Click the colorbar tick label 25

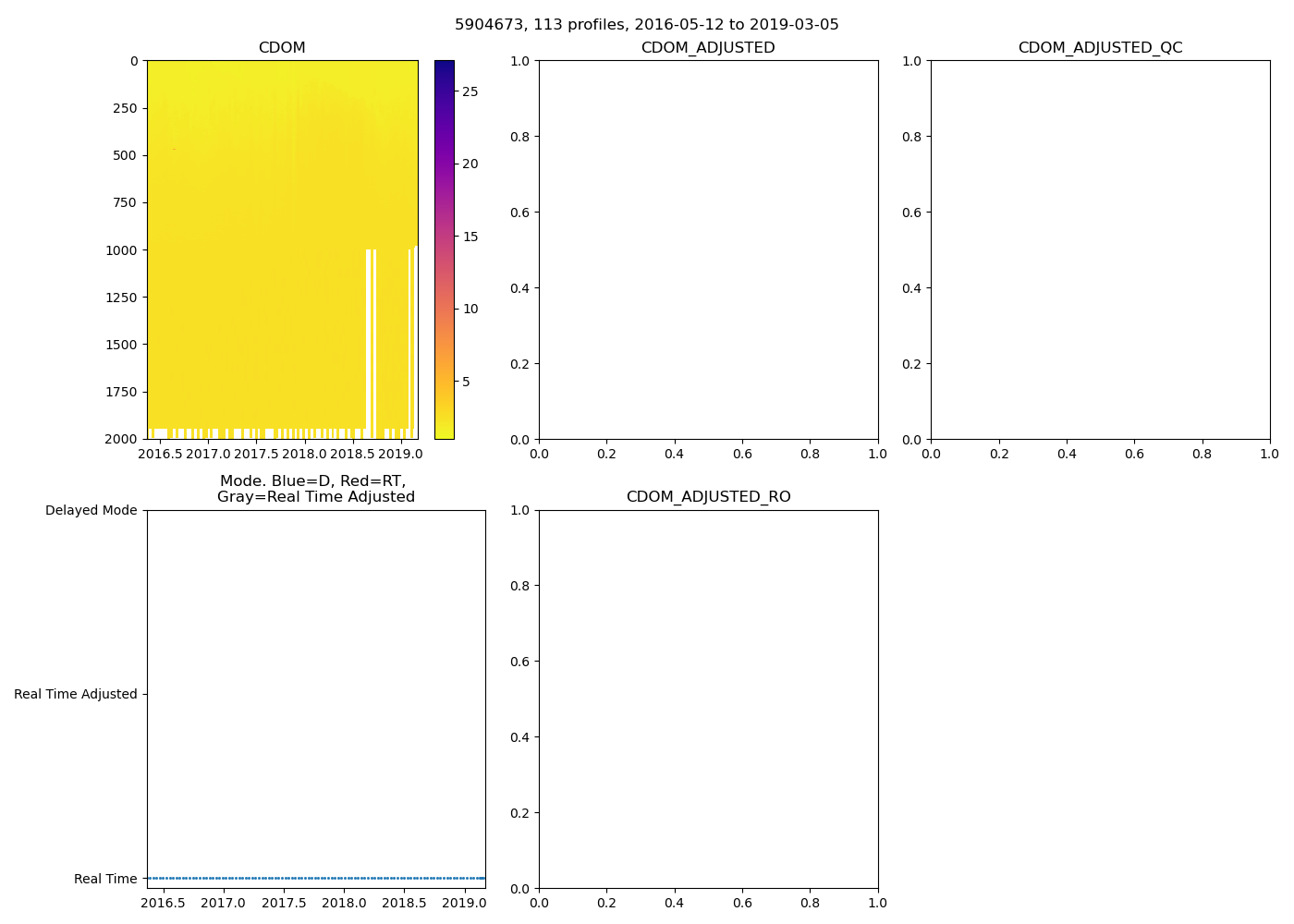(x=470, y=91)
